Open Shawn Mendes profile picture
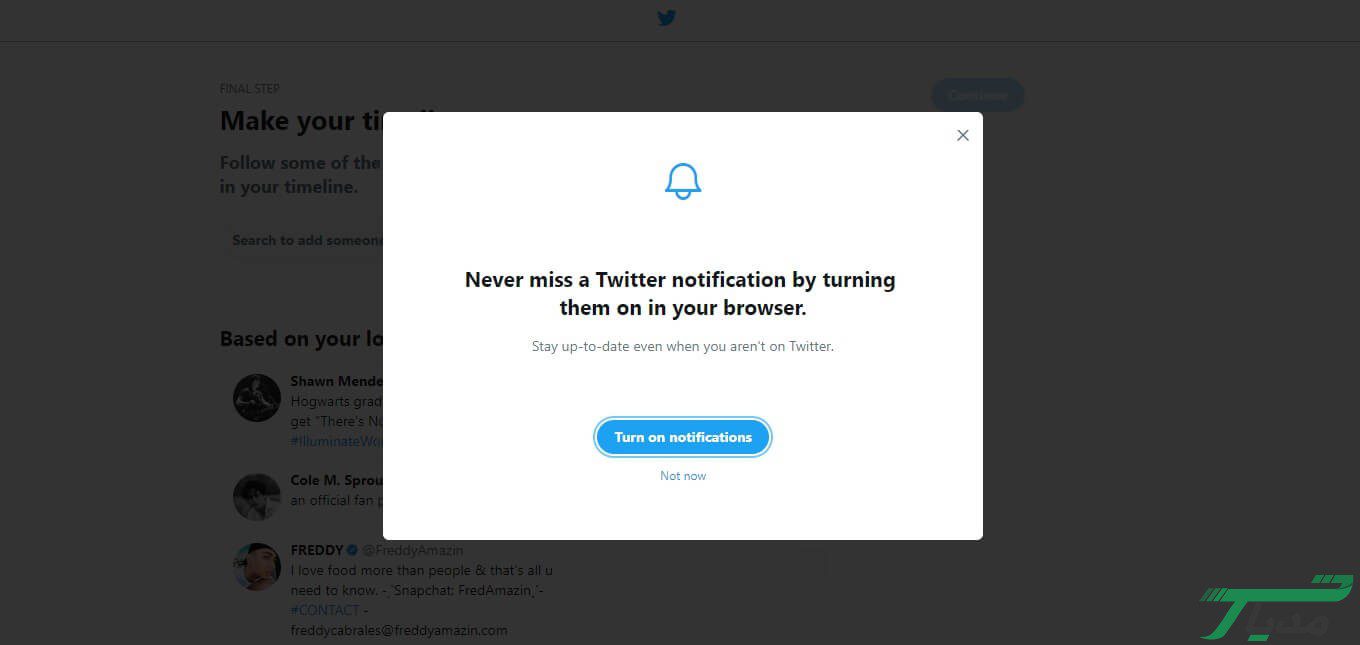Image resolution: width=1360 pixels, height=645 pixels. pyautogui.click(x=257, y=398)
